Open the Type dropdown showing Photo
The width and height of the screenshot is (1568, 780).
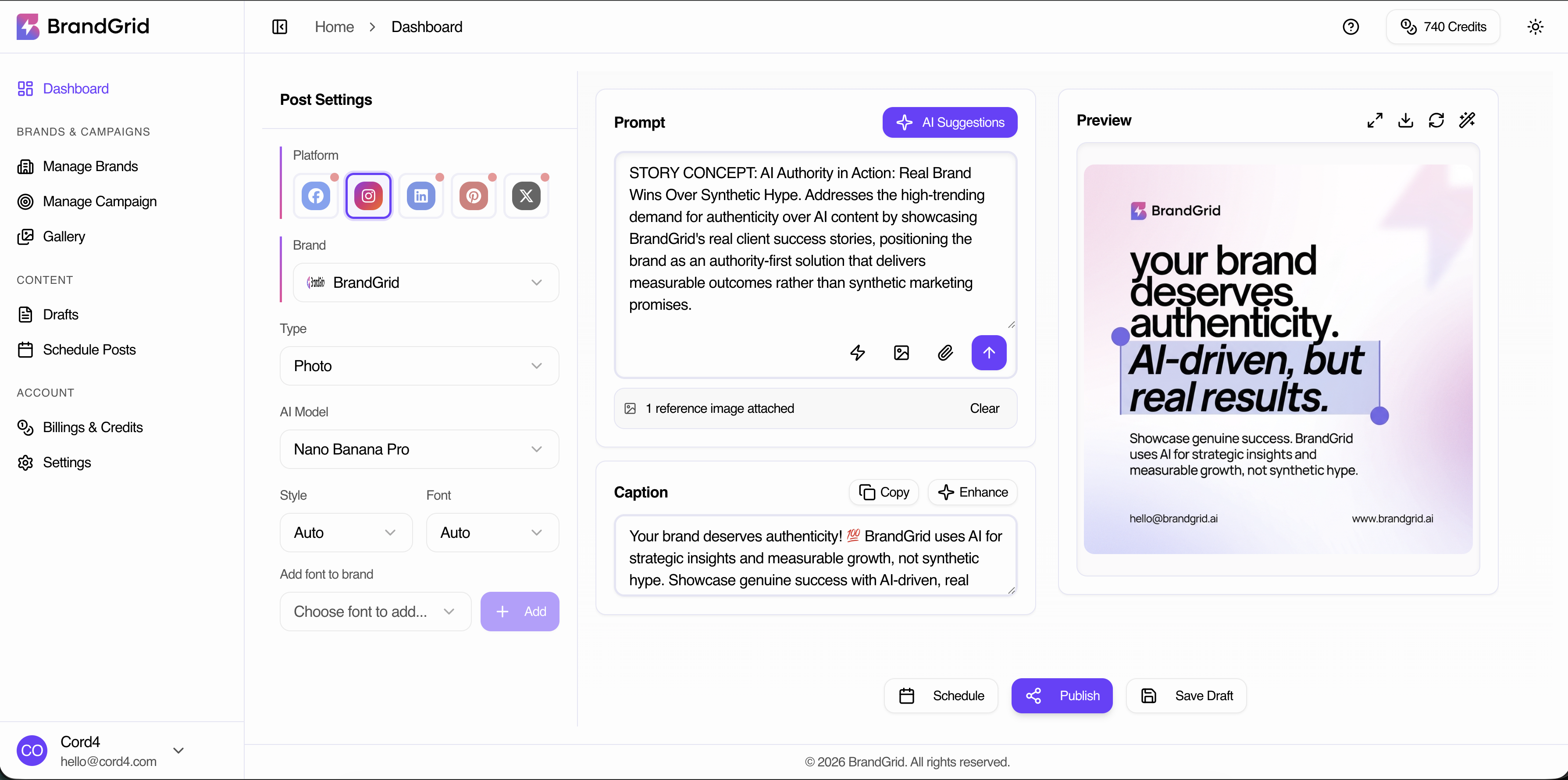(x=419, y=365)
